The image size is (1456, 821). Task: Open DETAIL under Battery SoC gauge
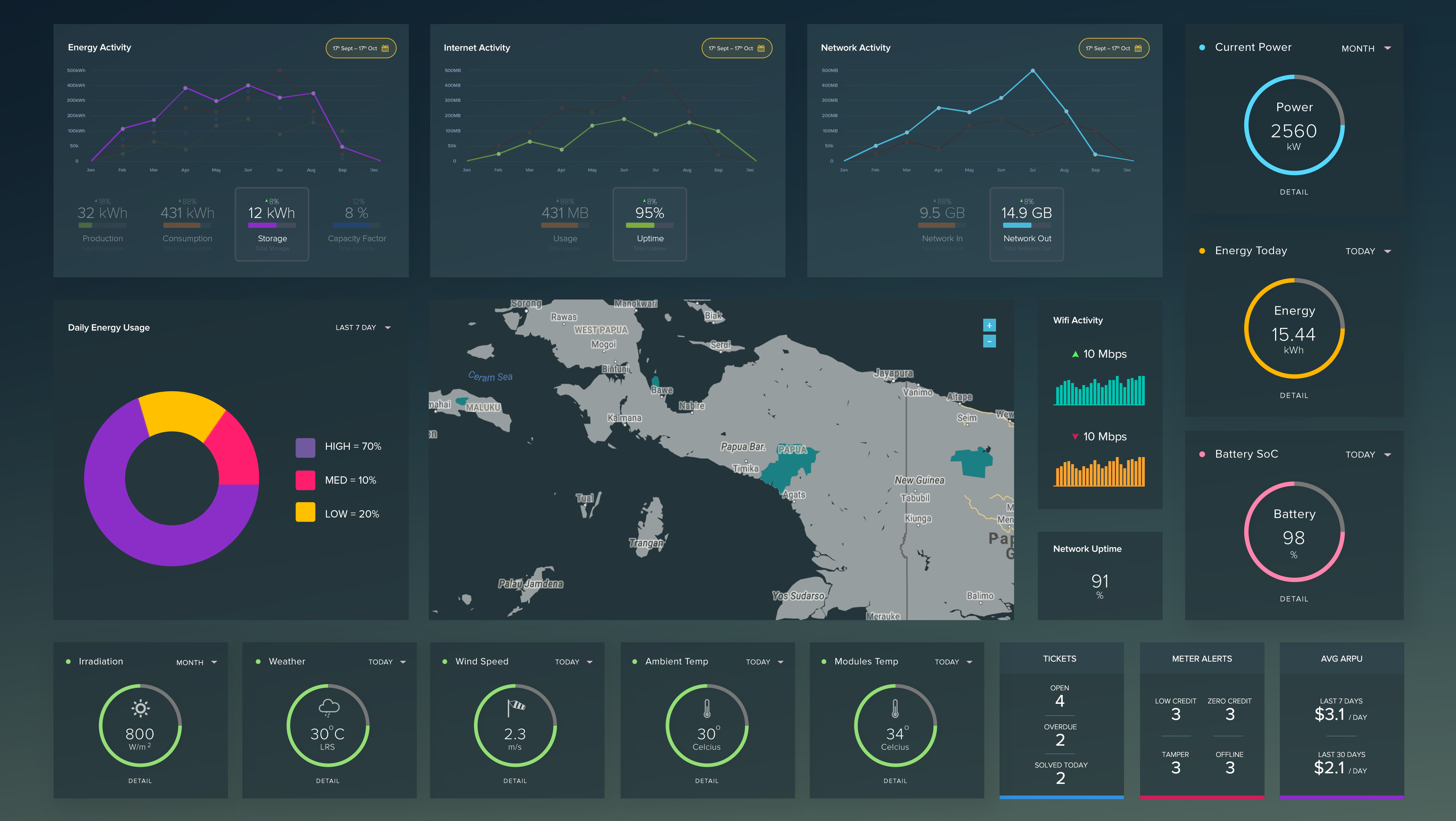(1294, 599)
